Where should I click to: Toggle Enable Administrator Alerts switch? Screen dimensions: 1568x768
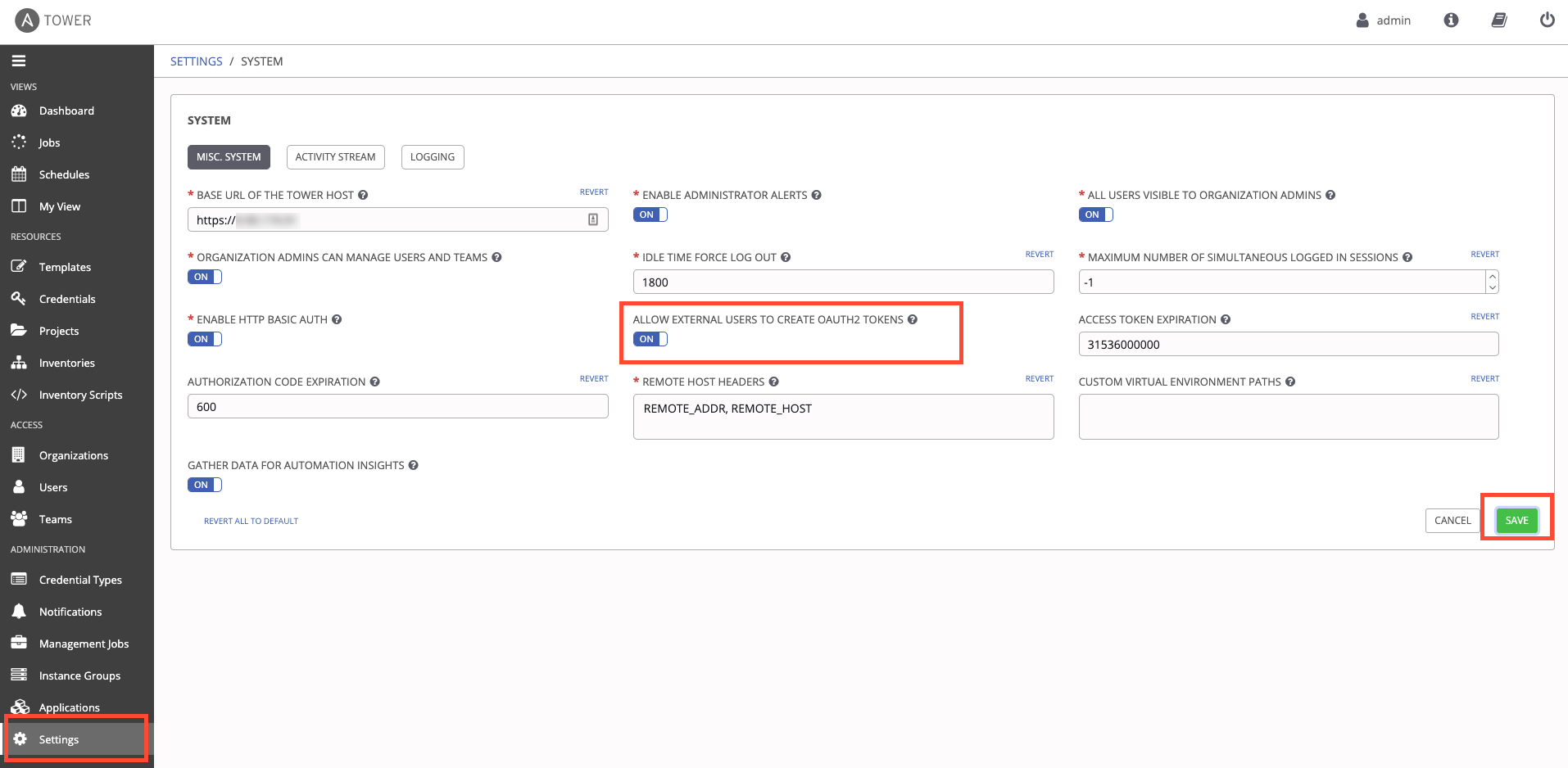tap(650, 215)
